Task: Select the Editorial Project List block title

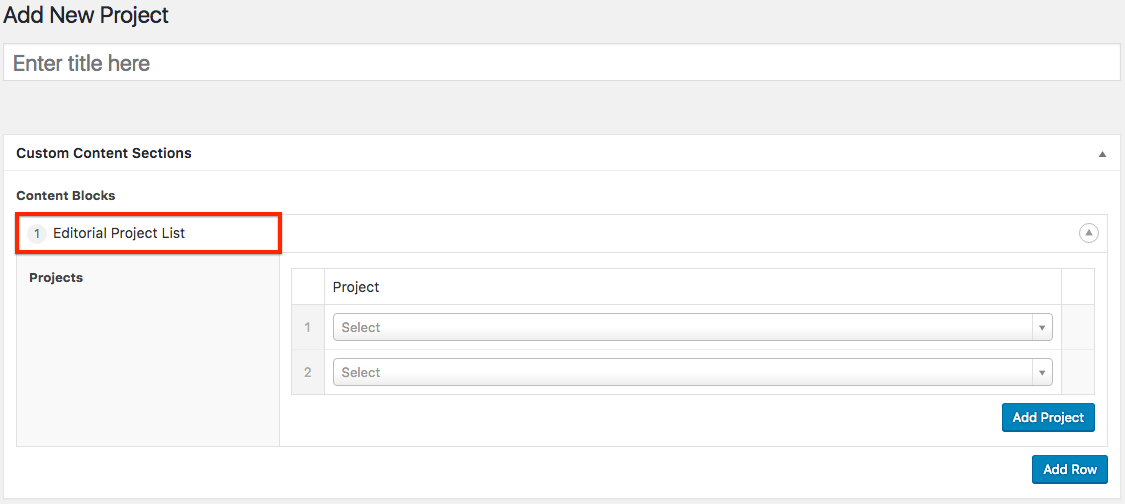Action: tap(119, 233)
